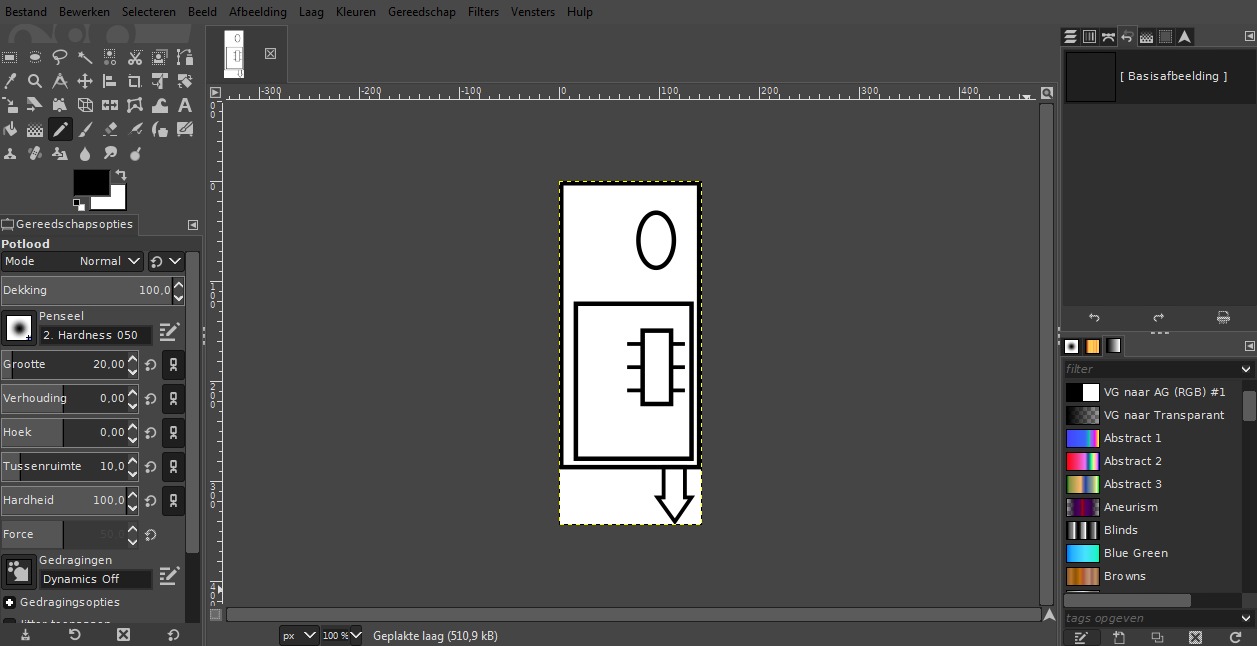
Task: Open the paint mode group selector dropdown
Action: click(x=166, y=261)
